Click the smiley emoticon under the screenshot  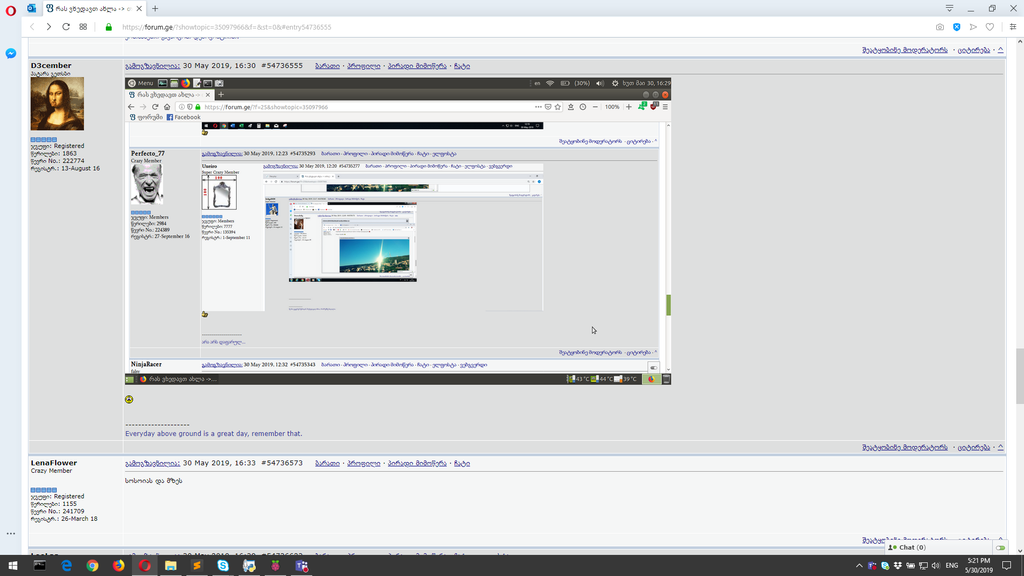(129, 399)
